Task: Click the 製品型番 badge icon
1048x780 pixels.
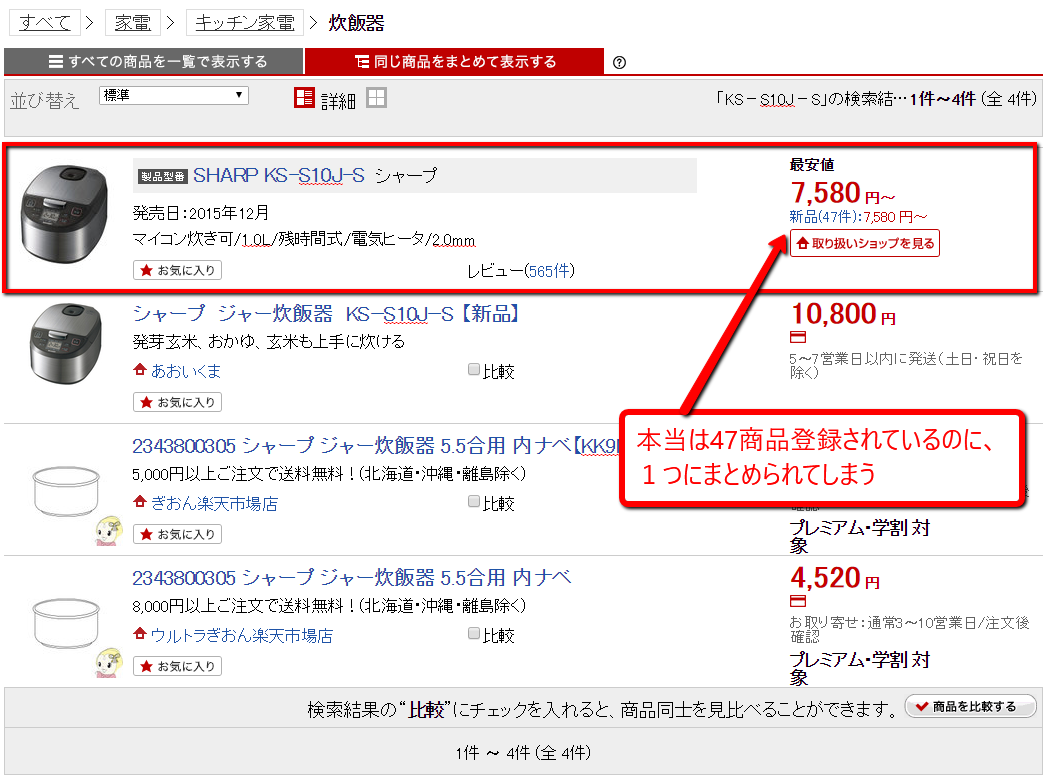Action: [163, 176]
